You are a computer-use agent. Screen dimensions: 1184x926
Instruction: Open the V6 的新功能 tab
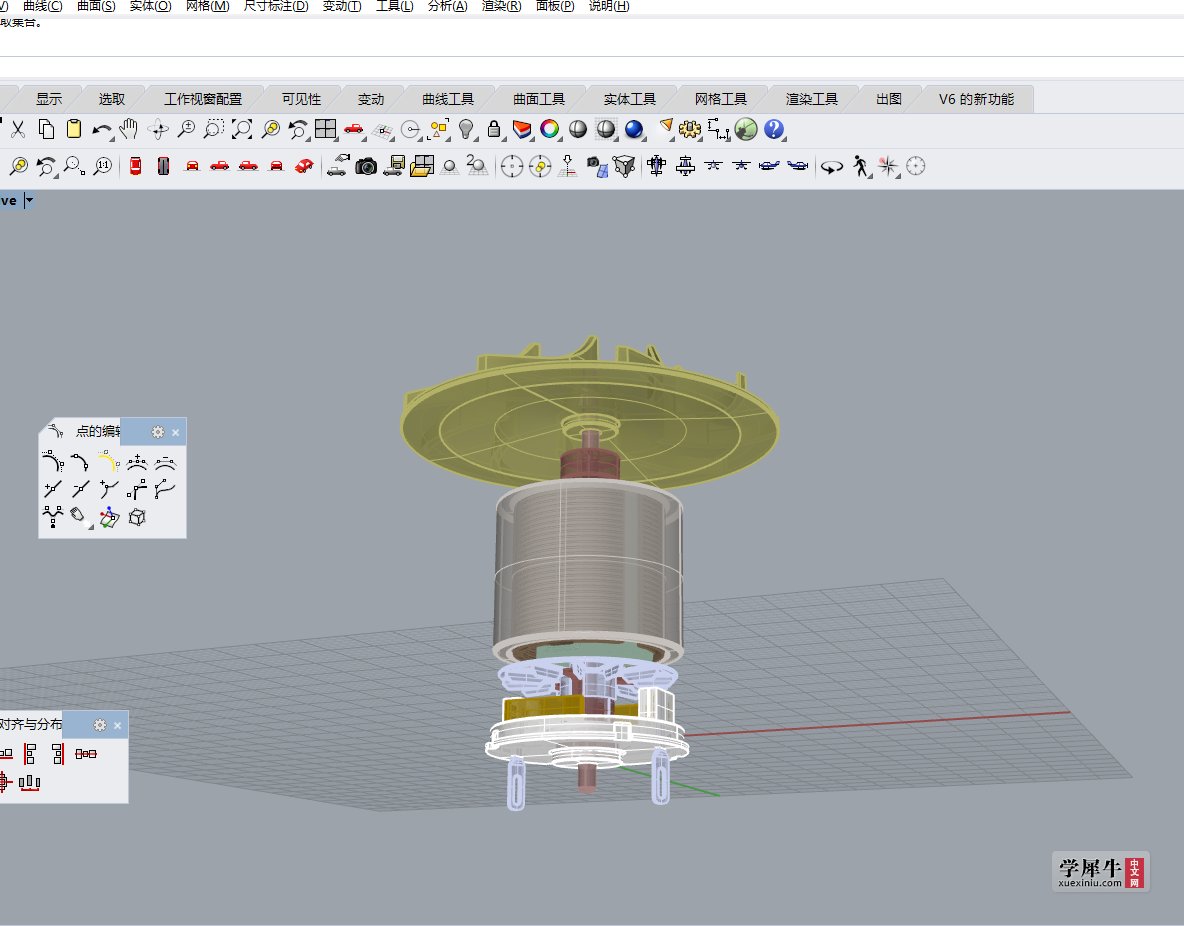coord(976,99)
